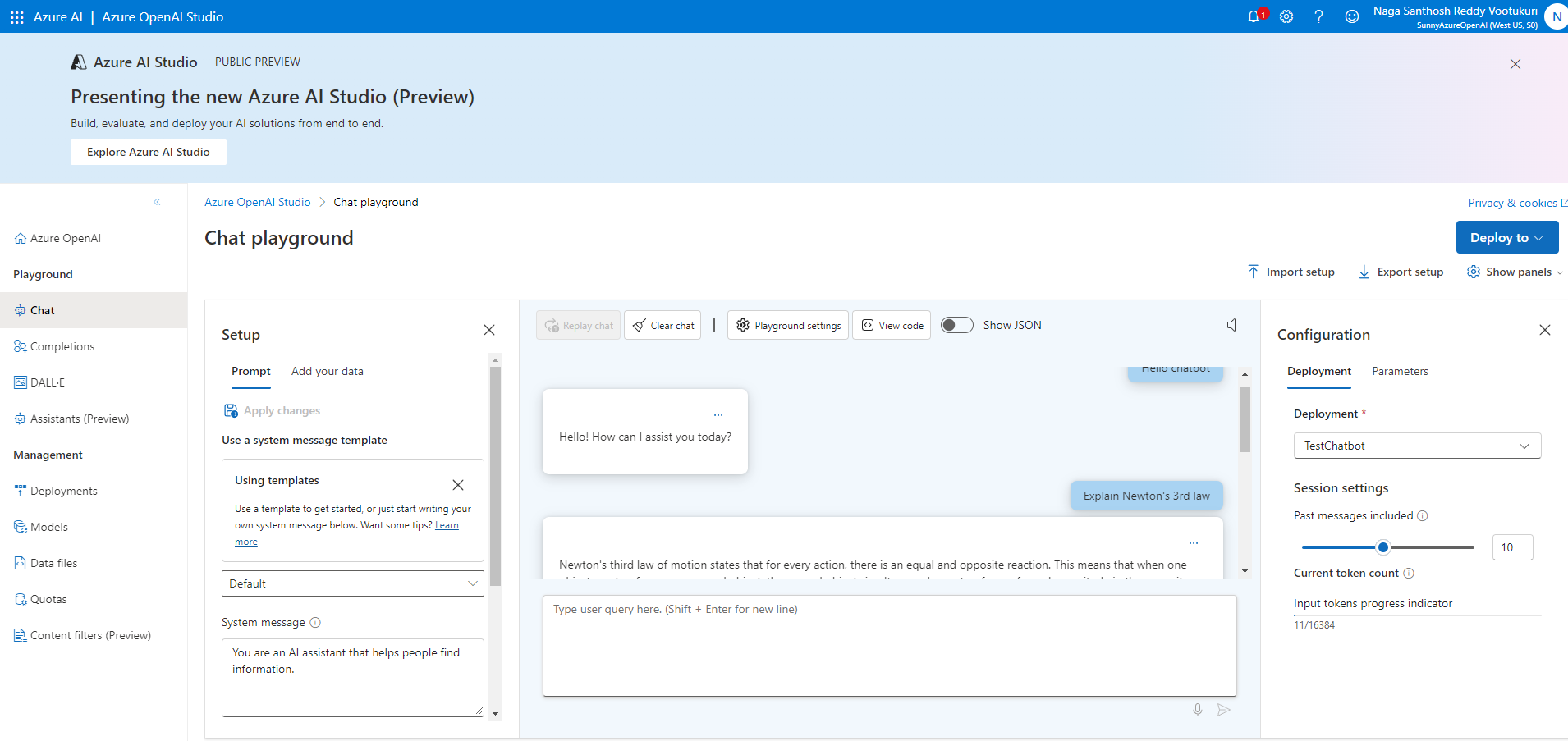Open the Quotas page

(48, 598)
